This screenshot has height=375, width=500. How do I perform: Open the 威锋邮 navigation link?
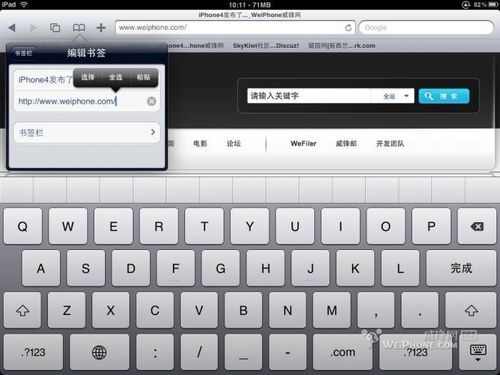[346, 144]
